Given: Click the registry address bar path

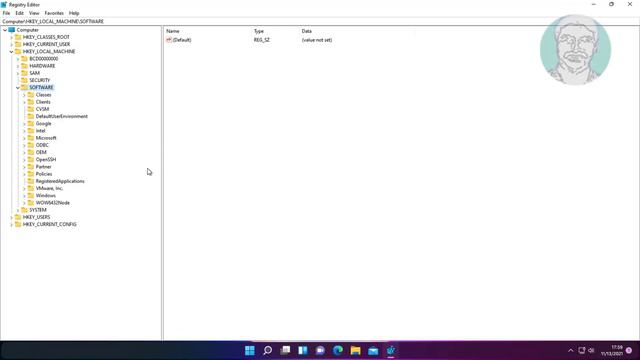Looking at the screenshot, I should [53, 21].
